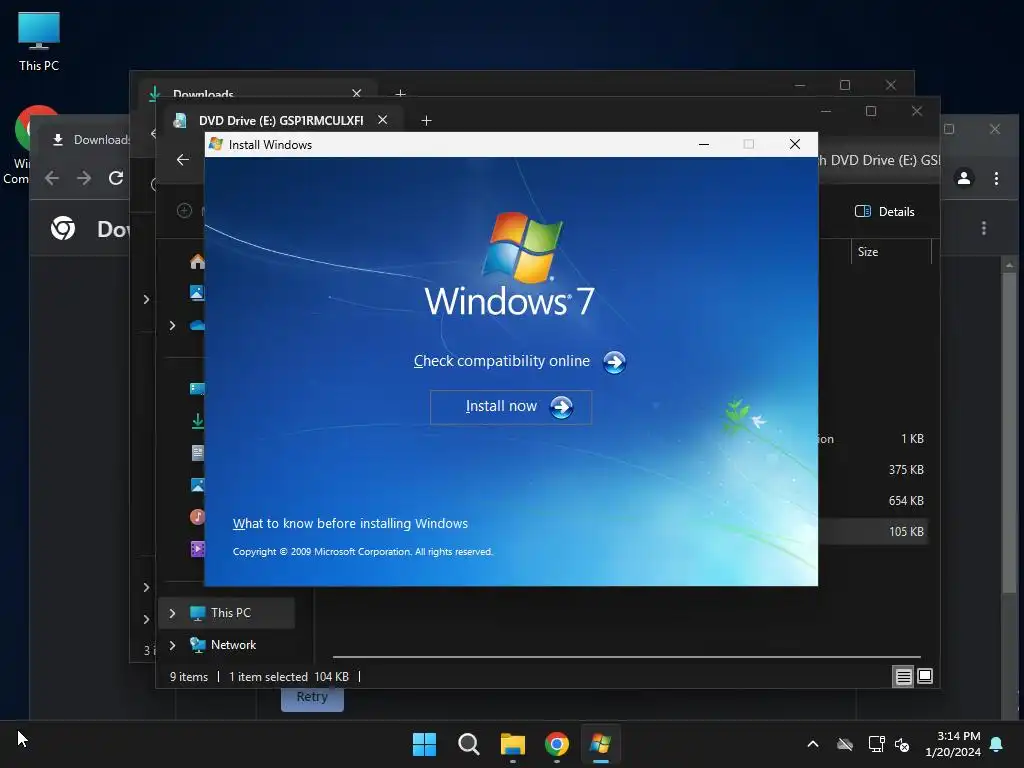
Task: Click Windows flag icon in Install Windows title bar
Action: point(216,144)
